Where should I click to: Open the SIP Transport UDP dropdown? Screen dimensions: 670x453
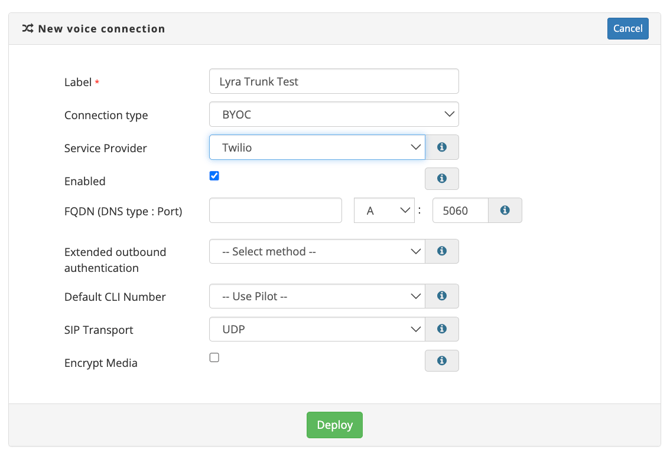coord(316,329)
